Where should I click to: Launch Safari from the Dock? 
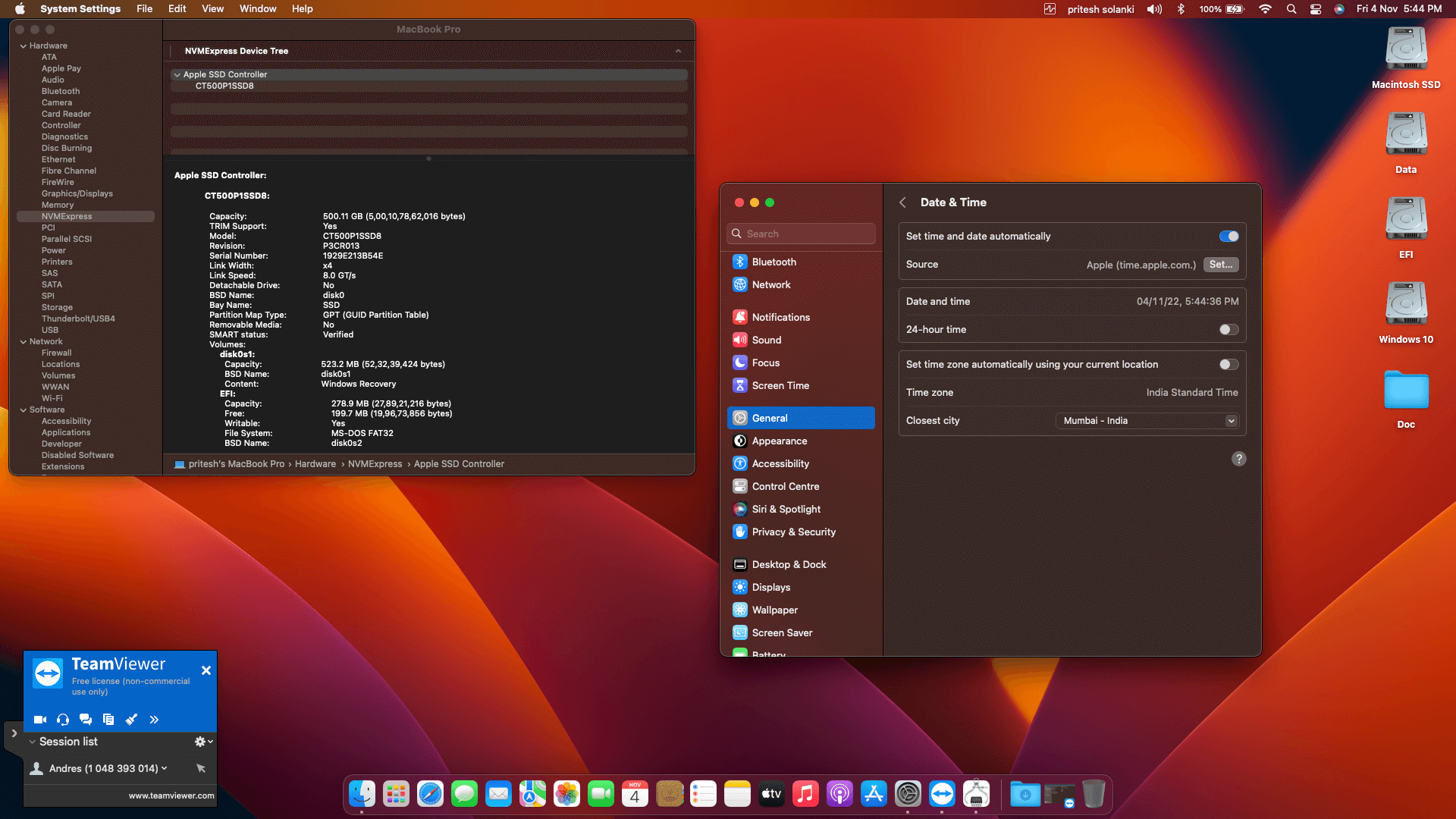[x=430, y=794]
